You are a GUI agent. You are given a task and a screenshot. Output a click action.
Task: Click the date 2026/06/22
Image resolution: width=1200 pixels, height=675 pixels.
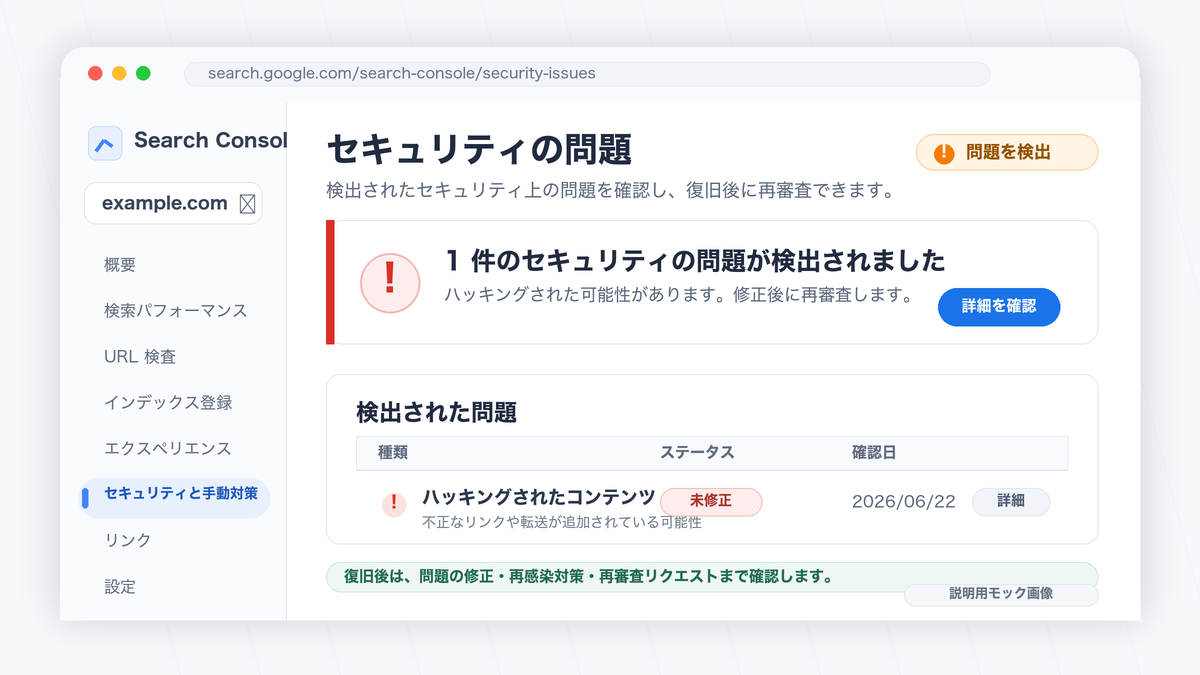[x=904, y=502]
